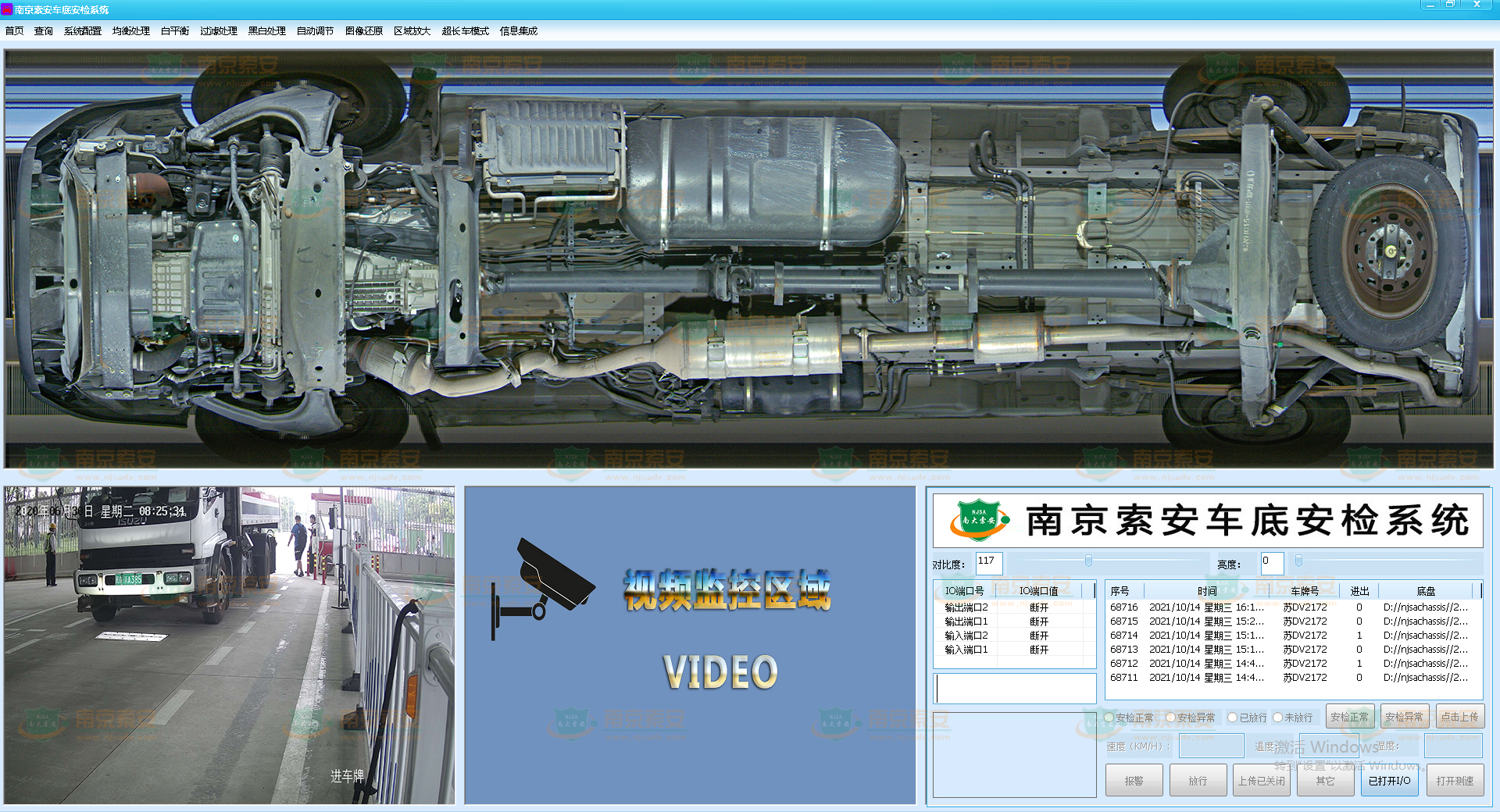Click the 上传已关闭 button
Viewport: 1500px width, 812px height.
(x=1262, y=781)
